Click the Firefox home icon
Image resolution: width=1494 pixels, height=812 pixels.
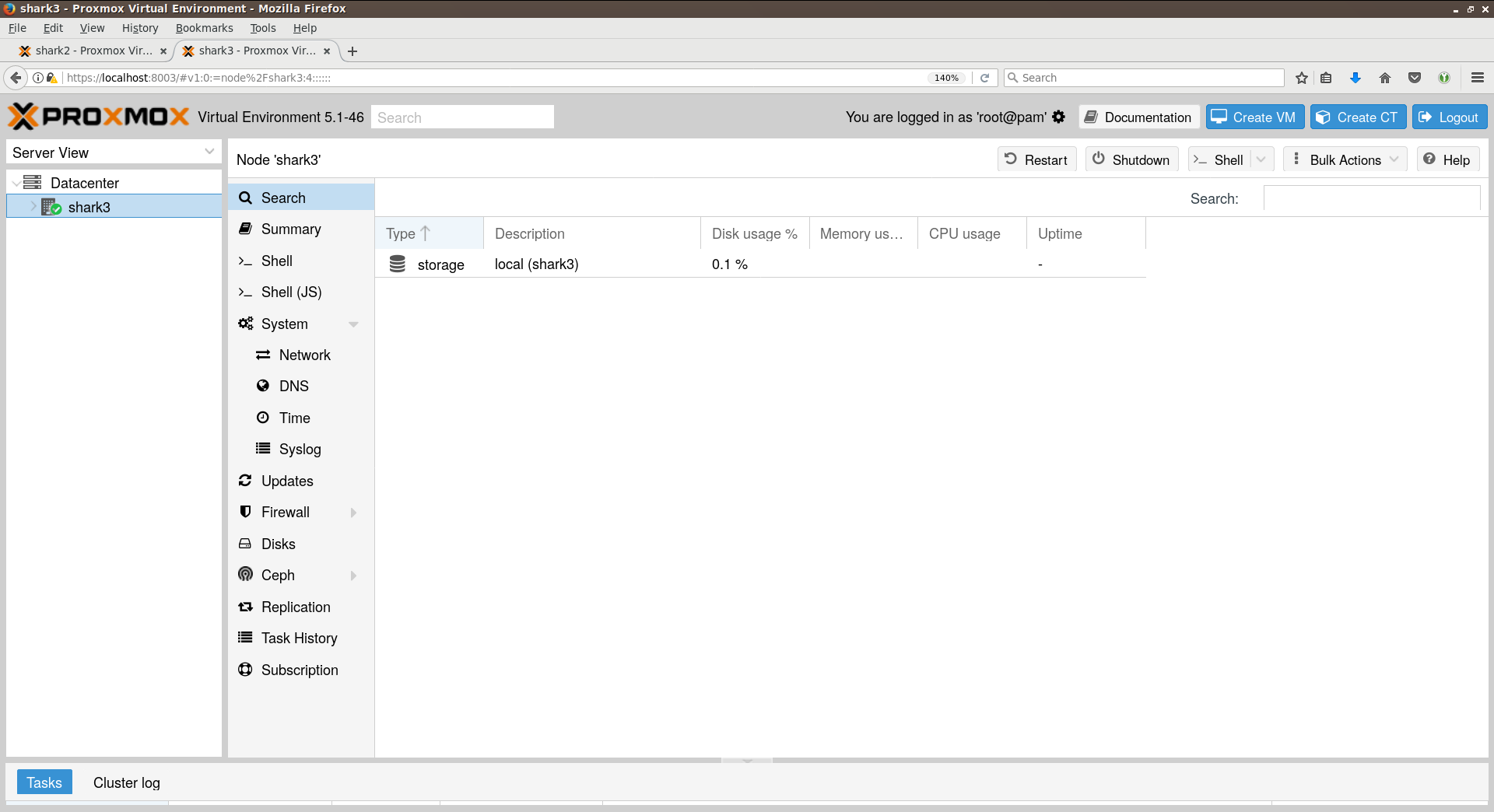tap(1385, 78)
